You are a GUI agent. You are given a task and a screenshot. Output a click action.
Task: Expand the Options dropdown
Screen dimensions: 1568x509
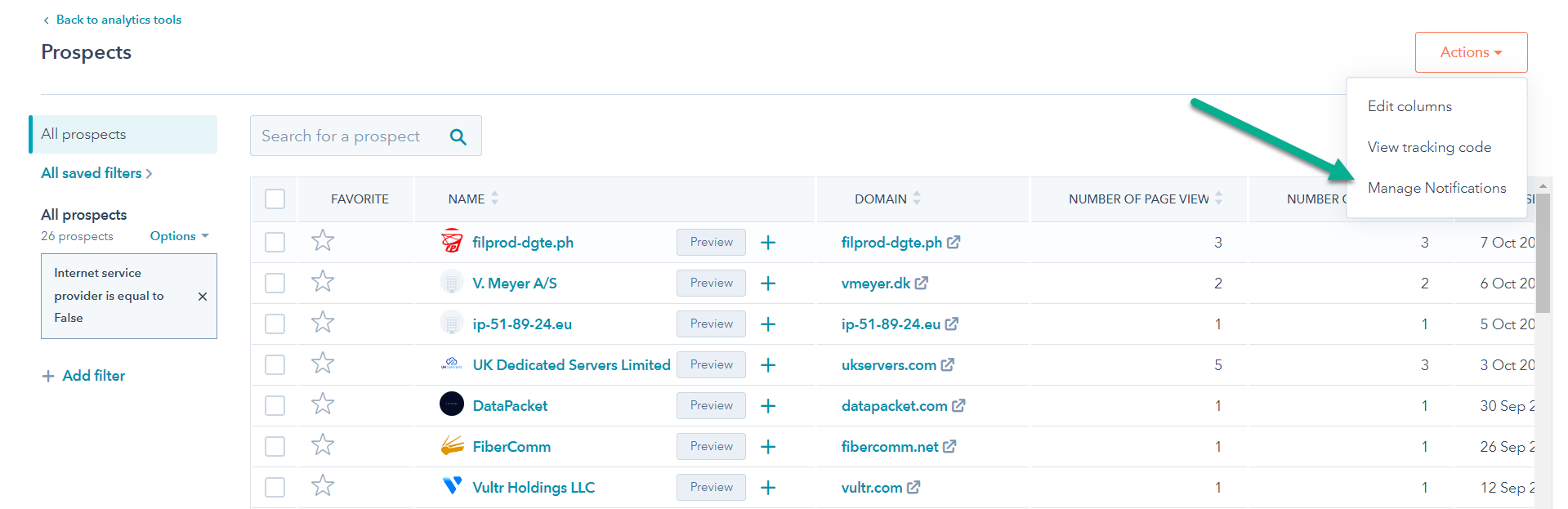coord(179,236)
